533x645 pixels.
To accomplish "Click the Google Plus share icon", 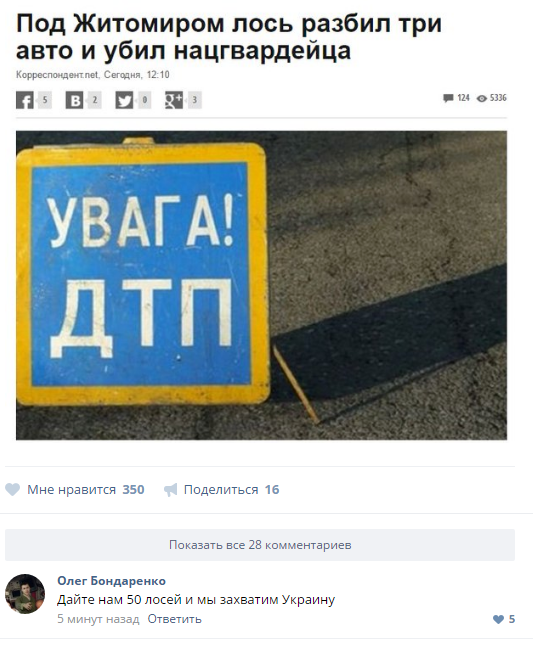I will [x=174, y=100].
